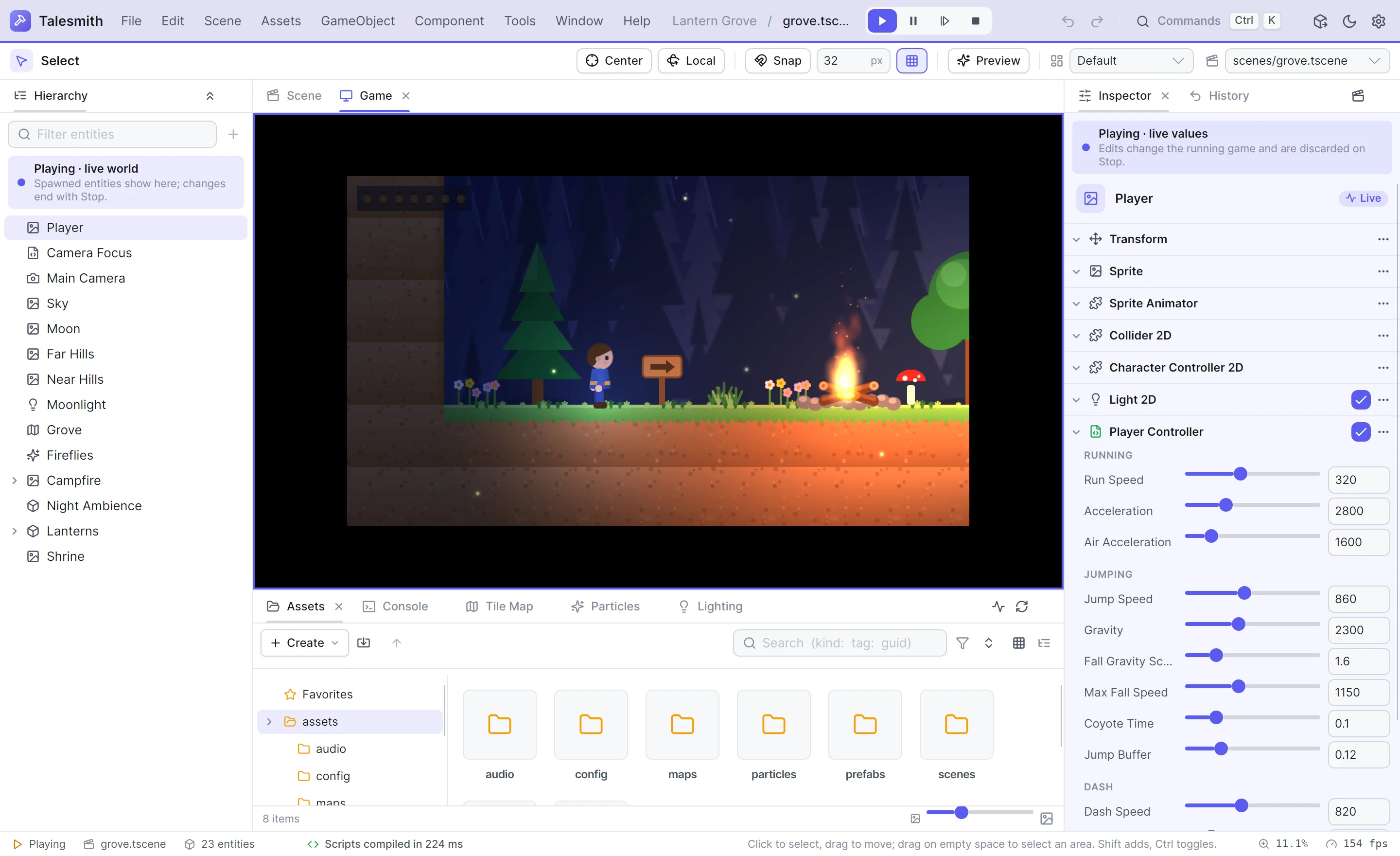
Task: Toggle the Center pivot button
Action: [613, 61]
